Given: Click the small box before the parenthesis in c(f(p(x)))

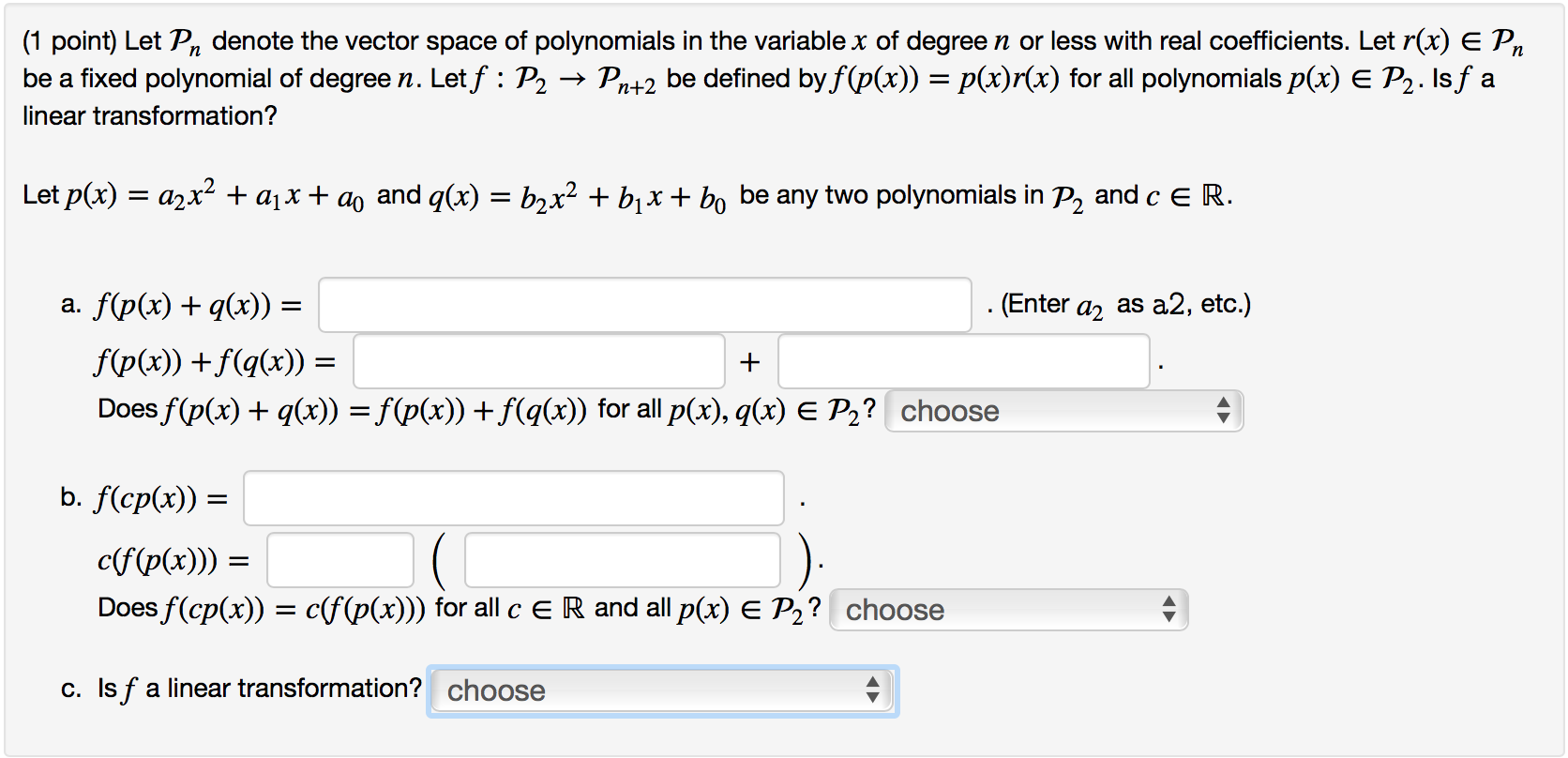Looking at the screenshot, I should pyautogui.click(x=340, y=560).
